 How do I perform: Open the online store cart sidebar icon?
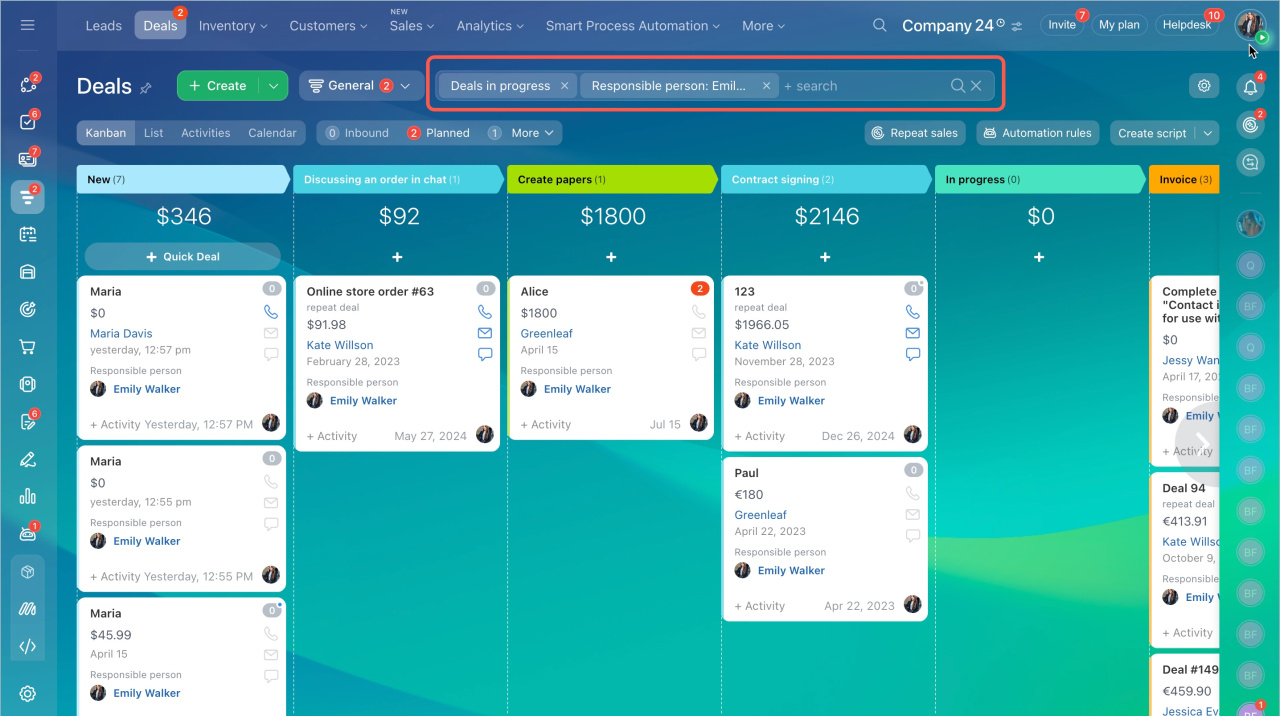pos(27,347)
